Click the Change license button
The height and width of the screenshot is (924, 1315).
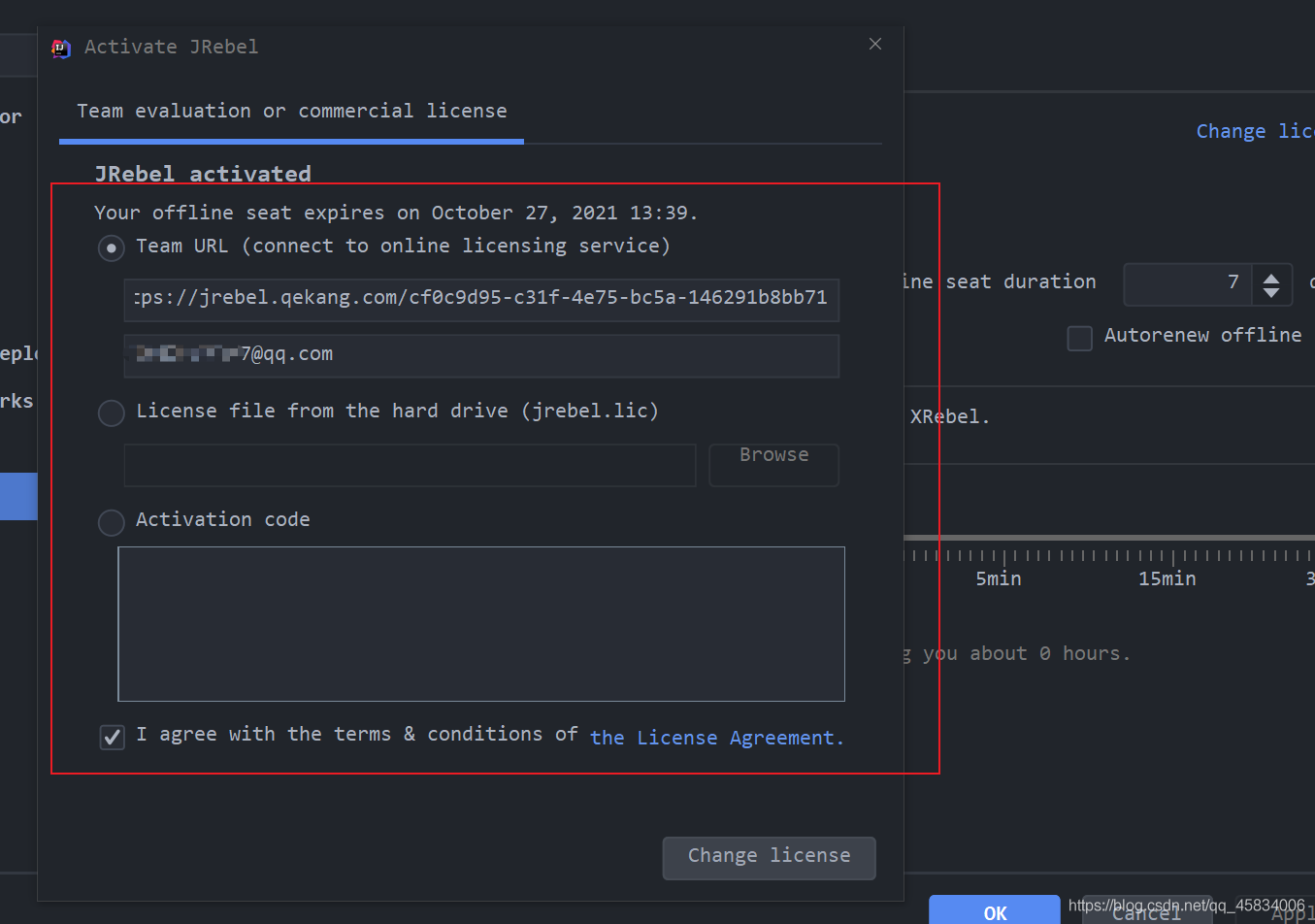pyautogui.click(x=769, y=858)
